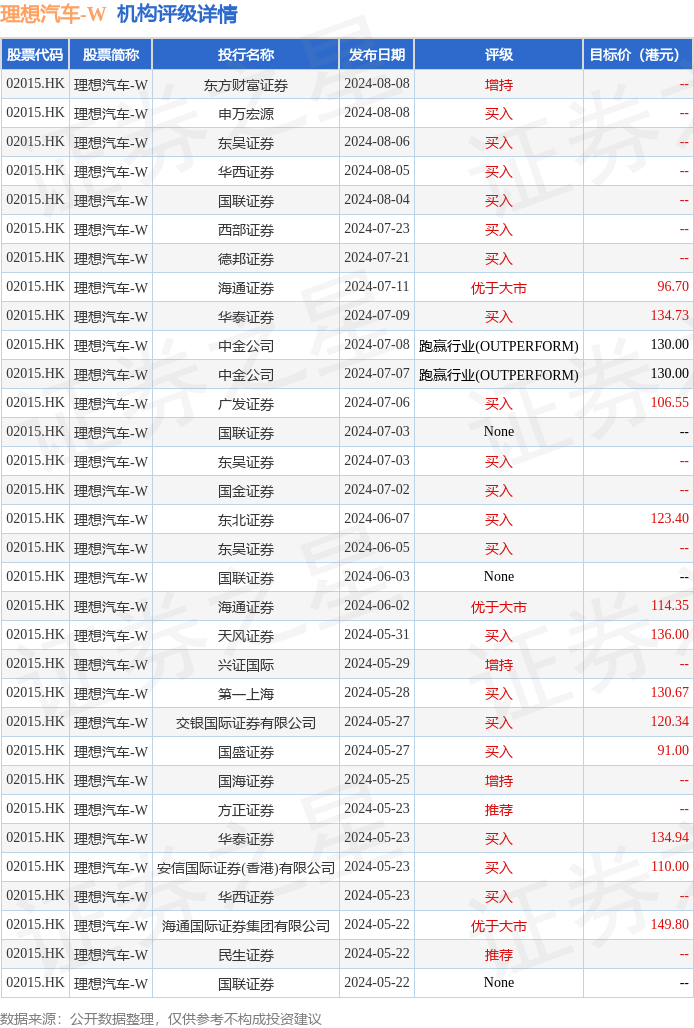This screenshot has height=1028, width=694.
Task: Select target price 130.67
Action: [670, 692]
